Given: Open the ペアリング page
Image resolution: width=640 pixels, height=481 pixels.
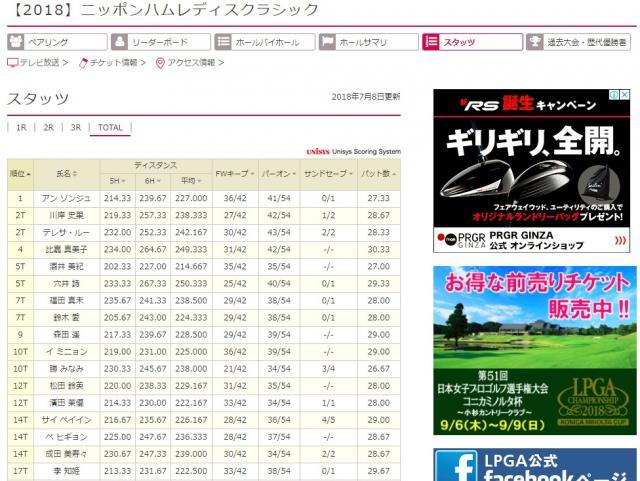Looking at the screenshot, I should click(x=57, y=42).
